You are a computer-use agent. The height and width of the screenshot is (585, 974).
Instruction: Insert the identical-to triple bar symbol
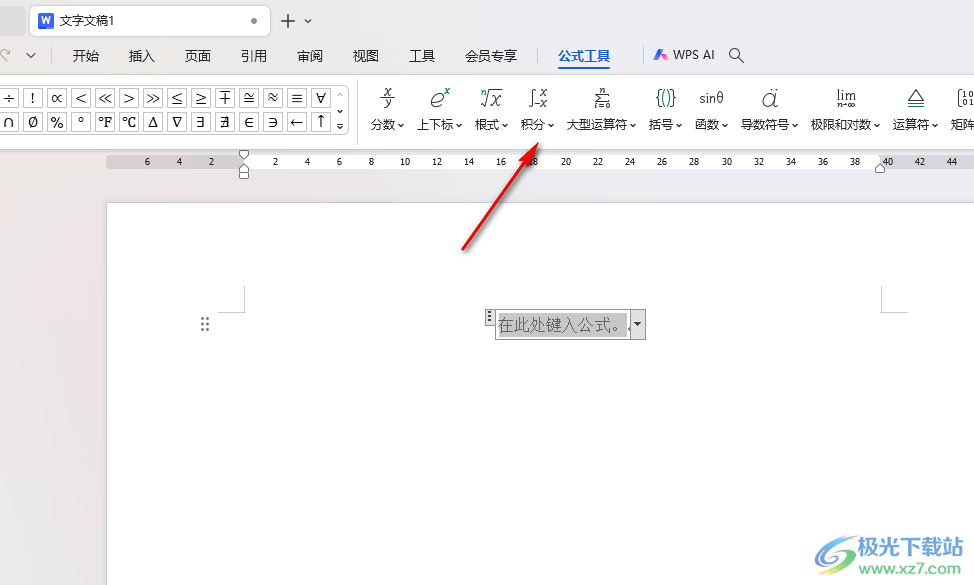[x=297, y=98]
